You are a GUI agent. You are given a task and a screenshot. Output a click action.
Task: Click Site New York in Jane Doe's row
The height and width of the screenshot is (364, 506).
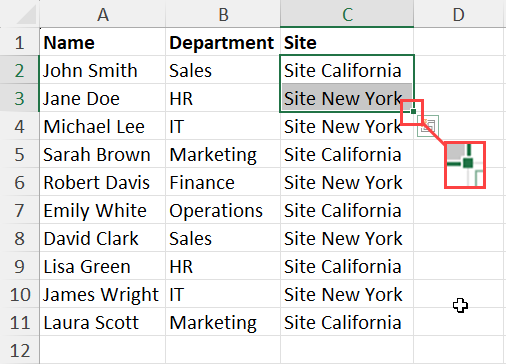(347, 98)
